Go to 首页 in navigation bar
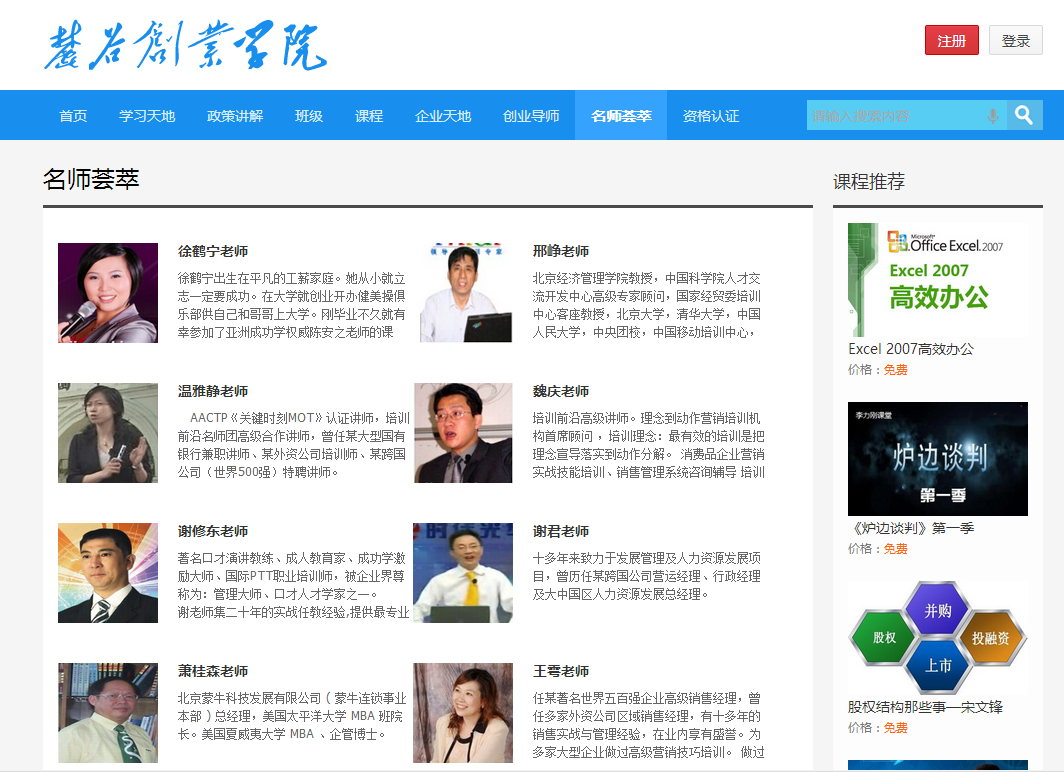The height and width of the screenshot is (772, 1064). coord(73,116)
